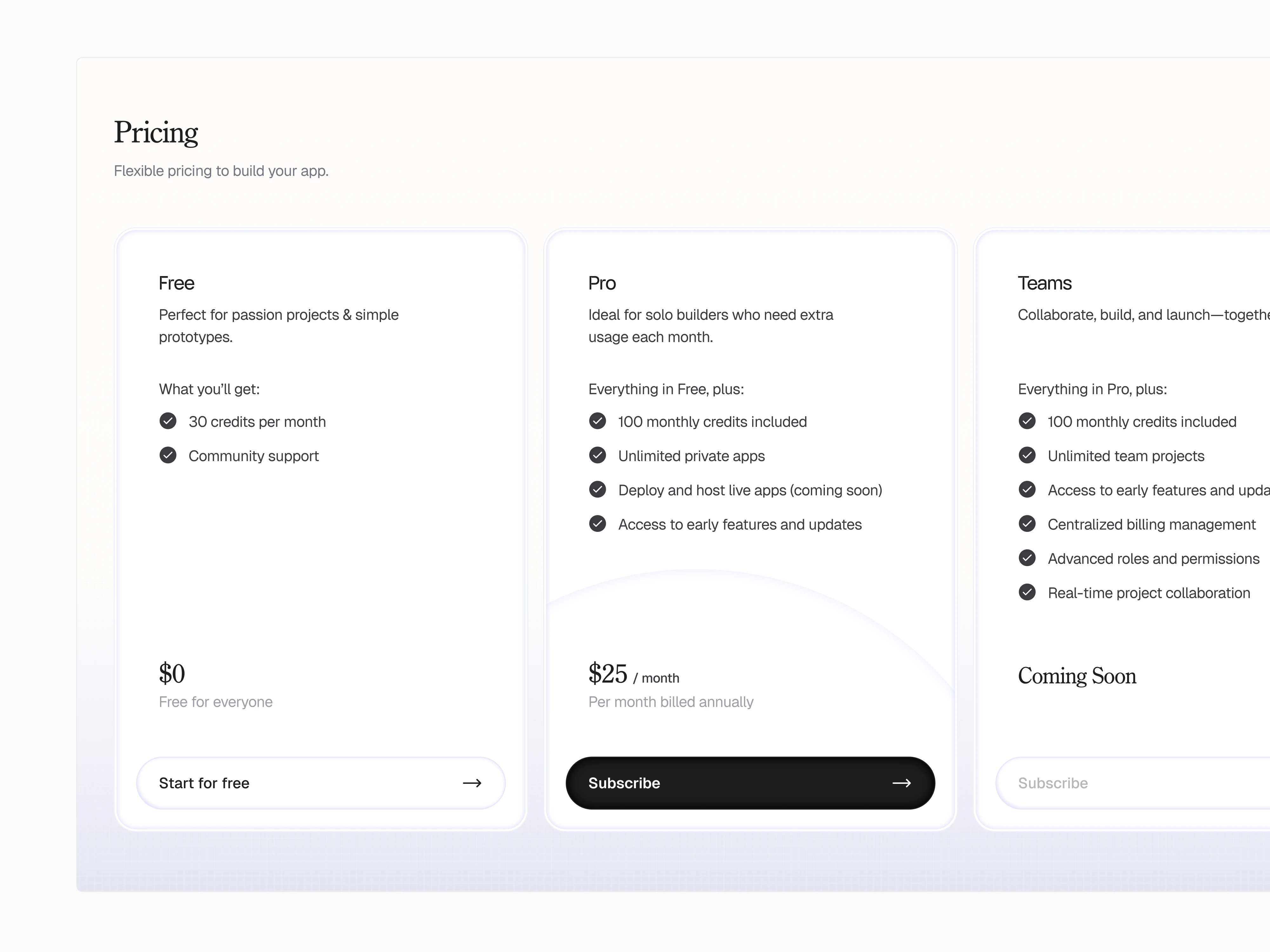Click the Coming Soon label in Teams card
1270x952 pixels.
pos(1077,676)
